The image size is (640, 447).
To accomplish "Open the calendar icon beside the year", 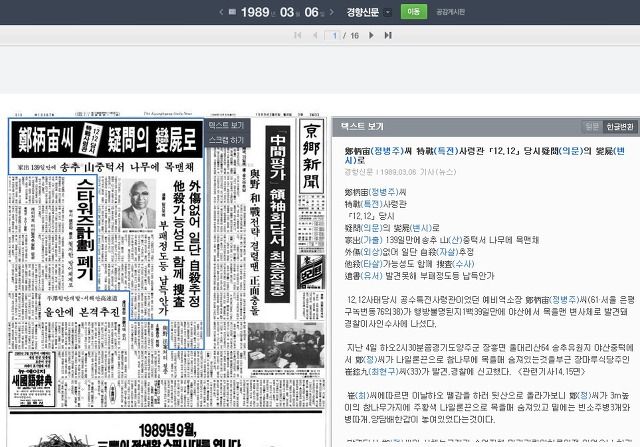I will 232,12.
